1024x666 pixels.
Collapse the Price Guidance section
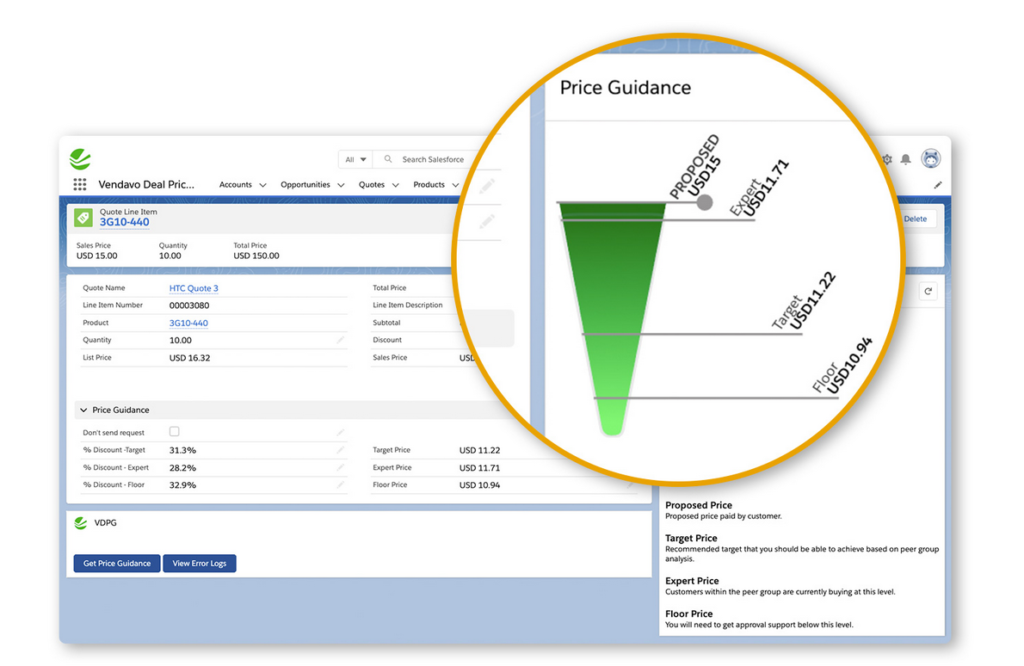84,410
